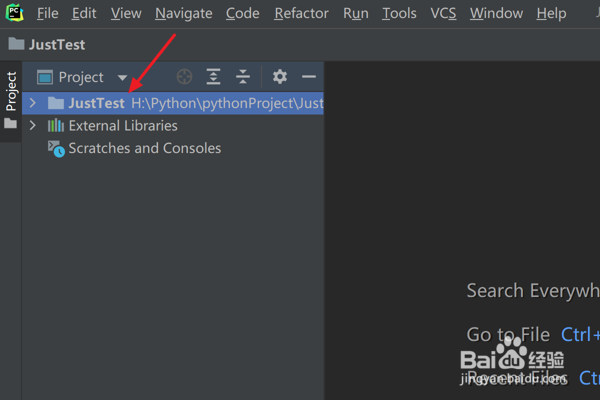
Task: Click the Go to File hint text
Action: [x=508, y=335]
